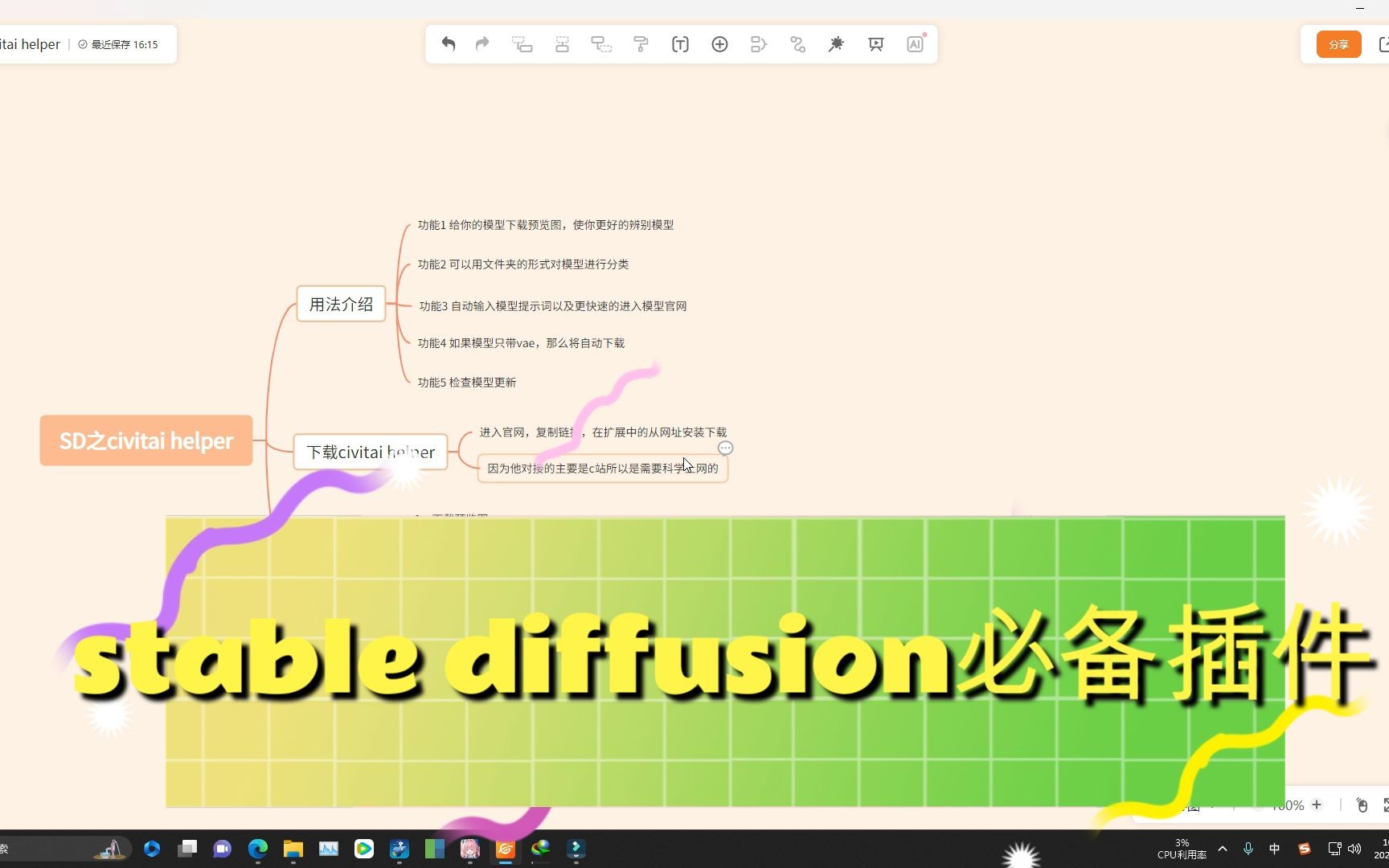Screen dimensions: 1389x868
Task: Collapse the 用法介绍 branch
Action: click(391, 304)
